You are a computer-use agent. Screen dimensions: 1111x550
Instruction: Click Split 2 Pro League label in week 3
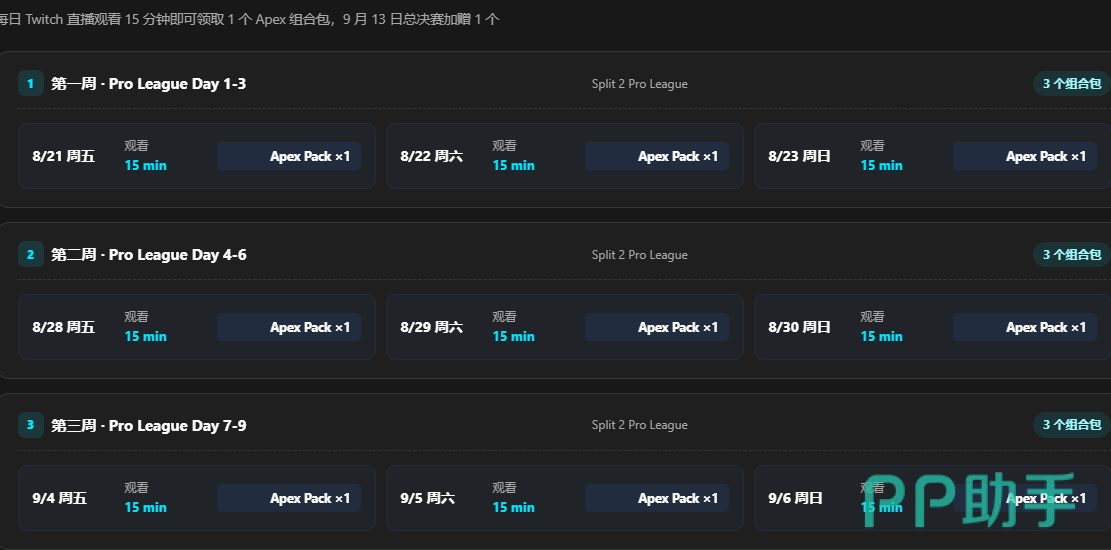pyautogui.click(x=640, y=425)
